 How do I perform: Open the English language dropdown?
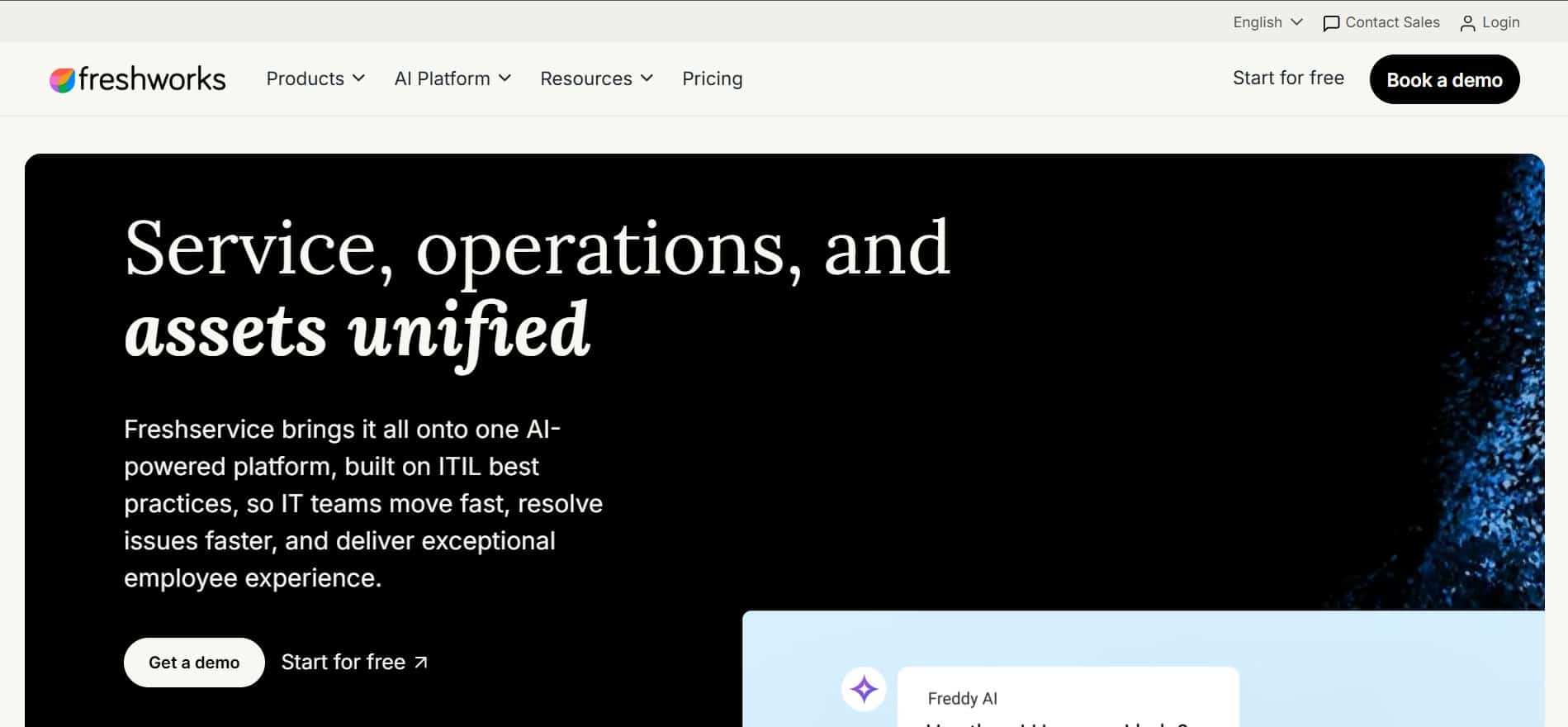tap(1267, 22)
